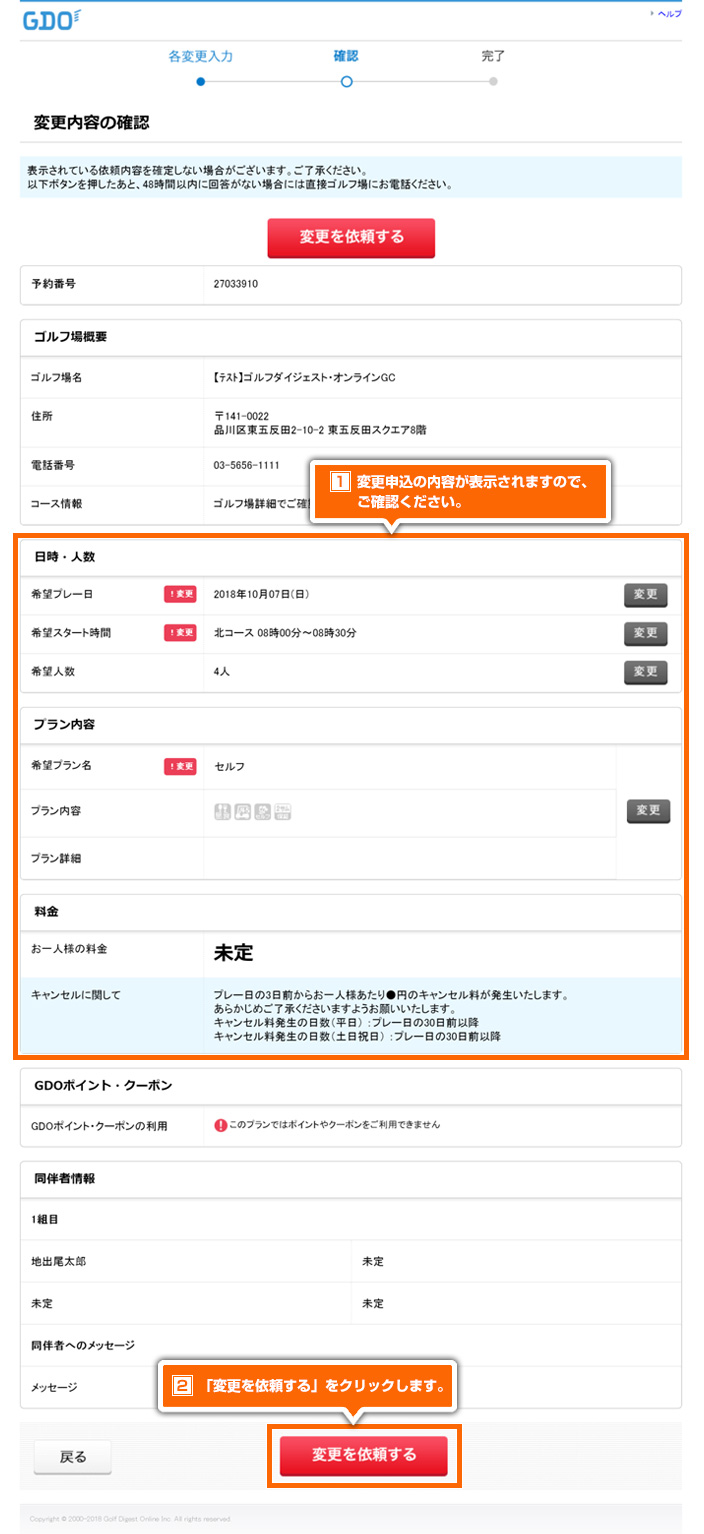This screenshot has width=704, height=1534.
Task: Click the plan name セルフ
Action: [229, 766]
